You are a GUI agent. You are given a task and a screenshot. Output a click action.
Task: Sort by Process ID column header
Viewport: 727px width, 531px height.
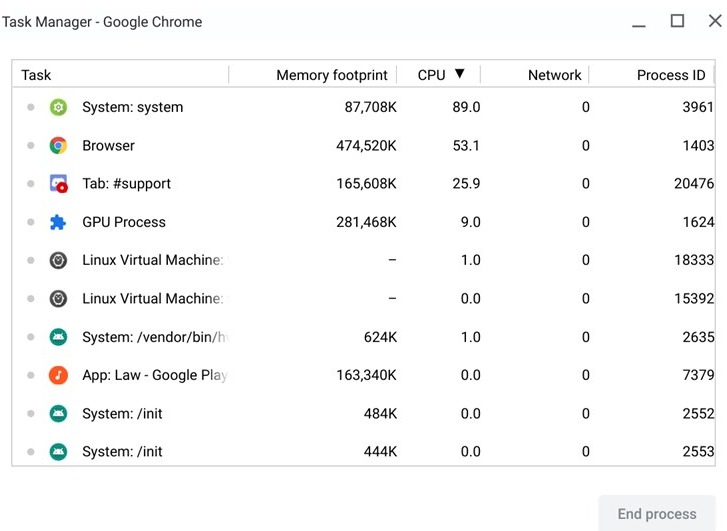tap(651, 75)
